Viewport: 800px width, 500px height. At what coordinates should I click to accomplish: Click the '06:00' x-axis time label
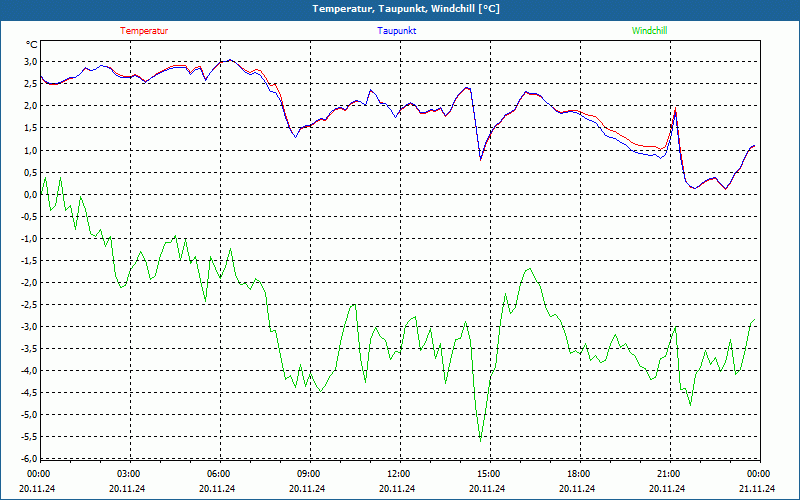pyautogui.click(x=218, y=474)
